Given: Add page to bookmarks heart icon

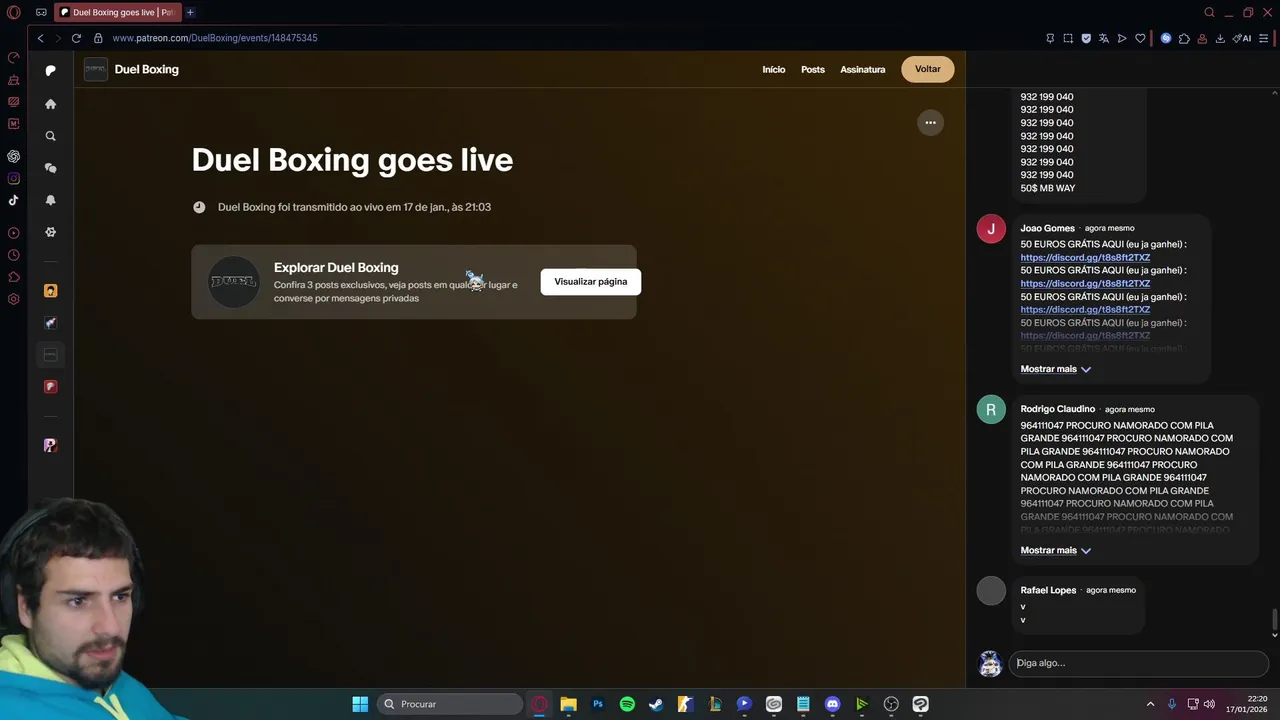Looking at the screenshot, I should (1140, 38).
